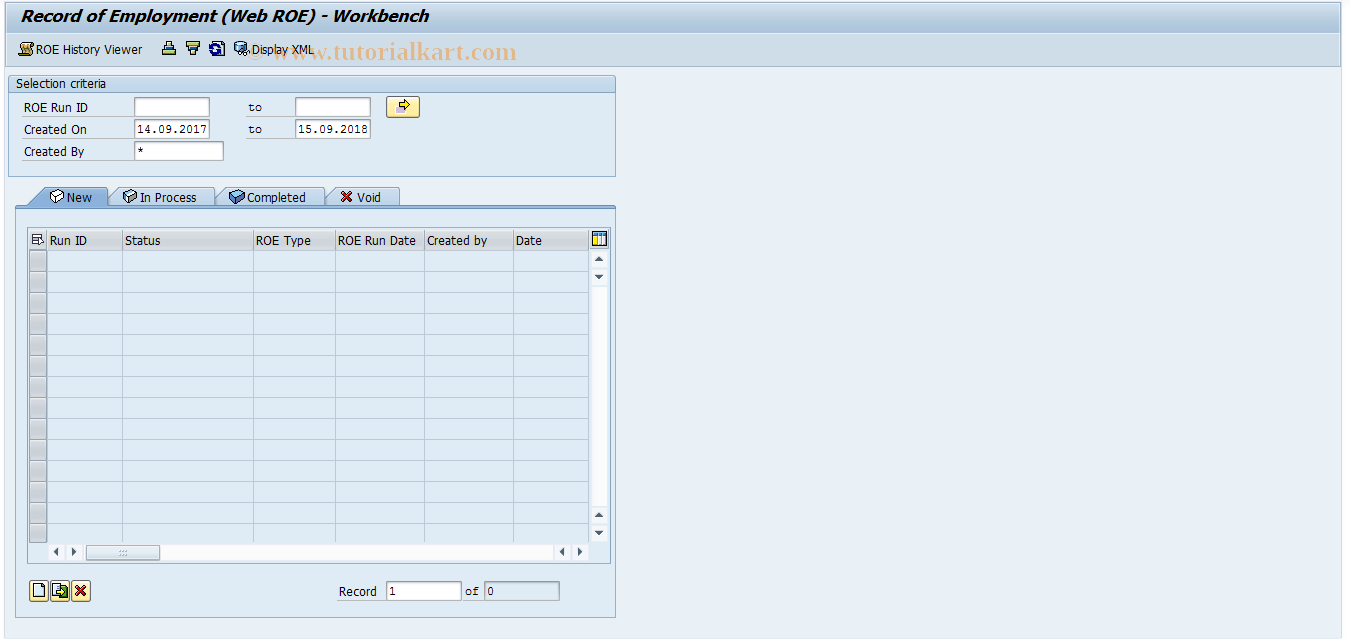The width and height of the screenshot is (1350, 642).
Task: Click the horizontal scrollbar thumb of the table
Action: click(x=123, y=552)
